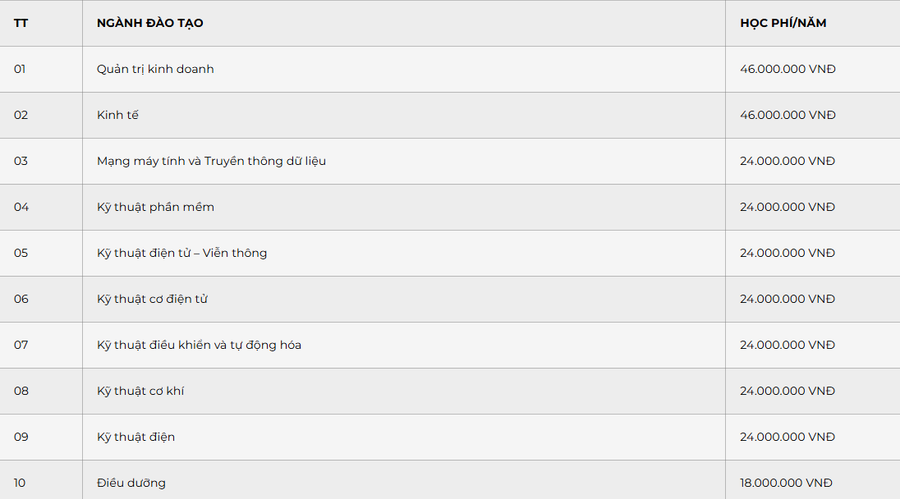Click "Kỹ thuật điện tử – Viễn thông" entry
Screen dimensions: 900x499
pyautogui.click(x=182, y=253)
